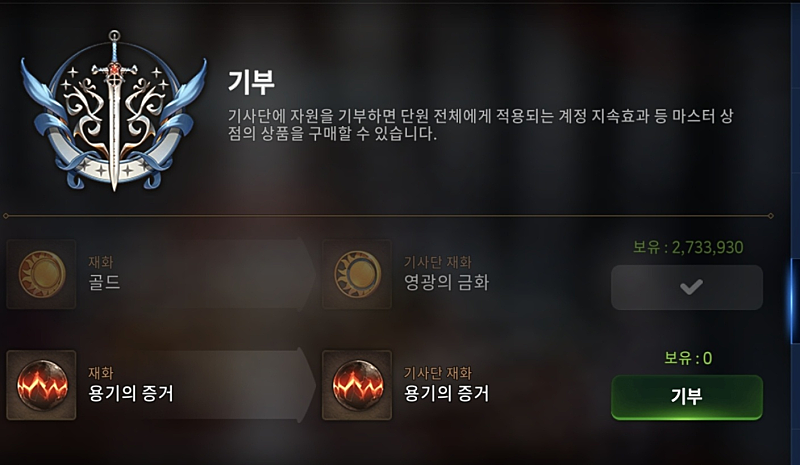
Task: Click the right 용기의 증거 knight currency label
Action: (446, 393)
